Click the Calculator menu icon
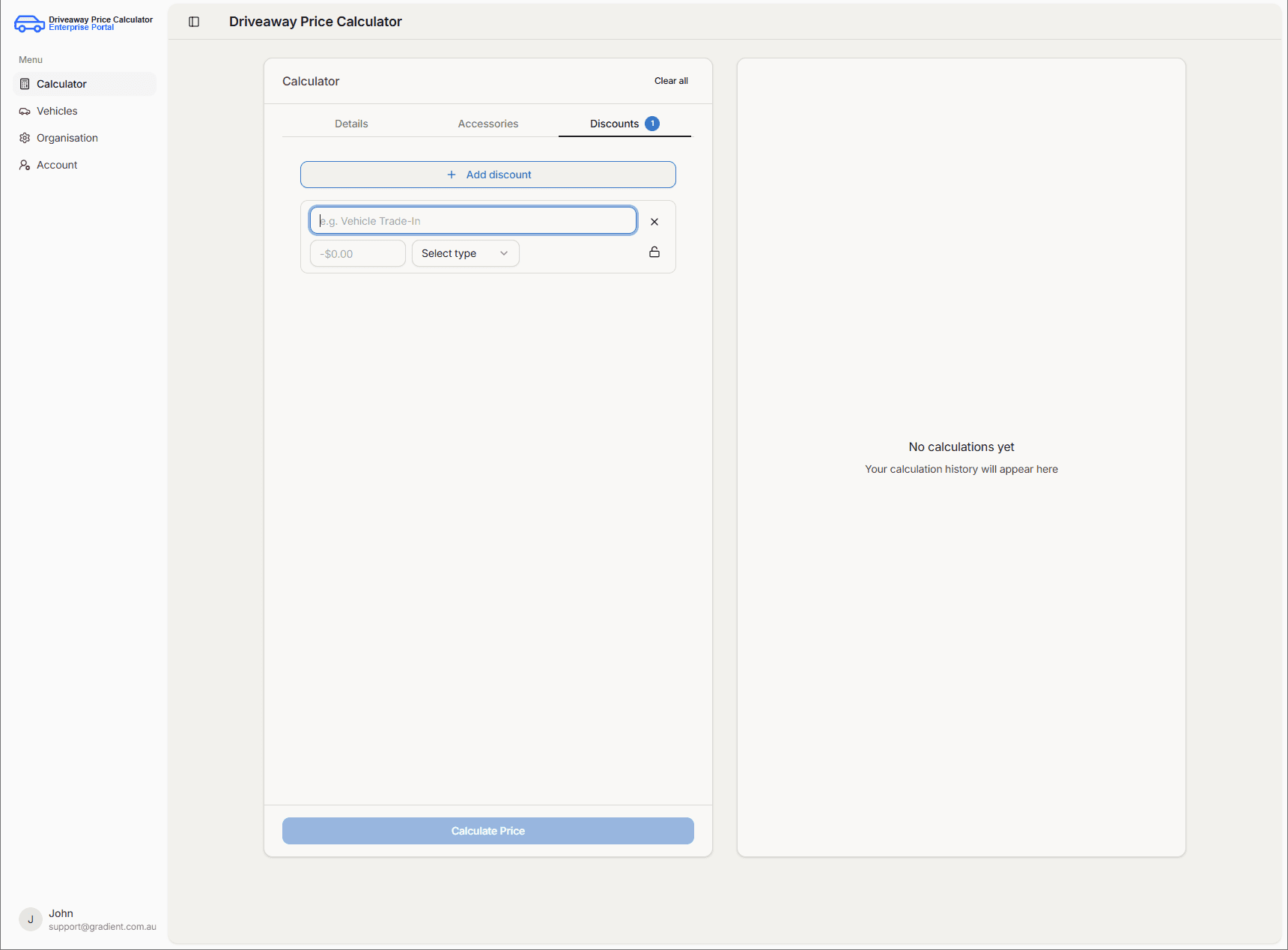1288x950 pixels. [25, 84]
